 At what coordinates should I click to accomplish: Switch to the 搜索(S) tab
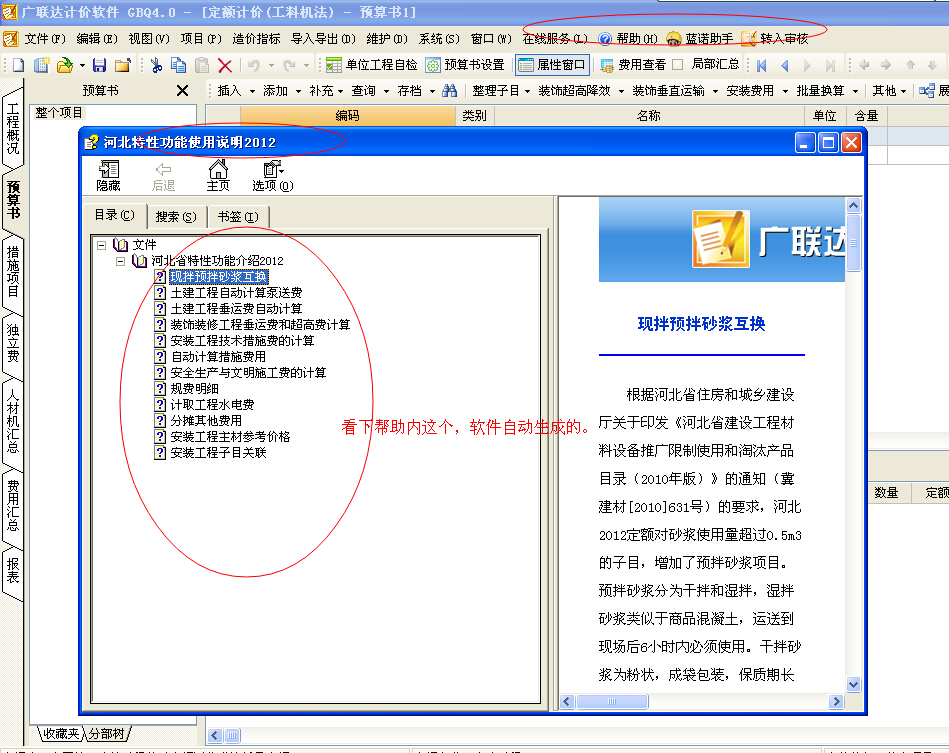[176, 217]
